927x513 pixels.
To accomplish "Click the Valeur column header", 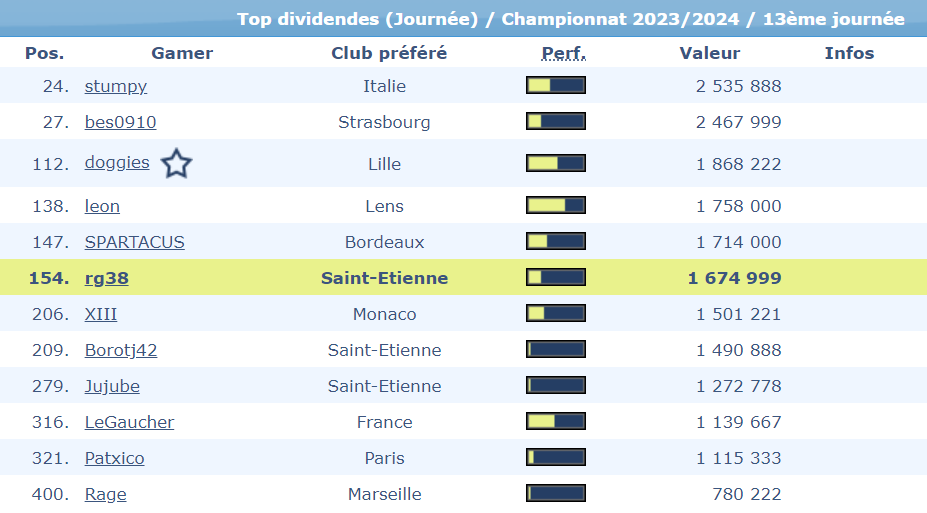I will (710, 53).
